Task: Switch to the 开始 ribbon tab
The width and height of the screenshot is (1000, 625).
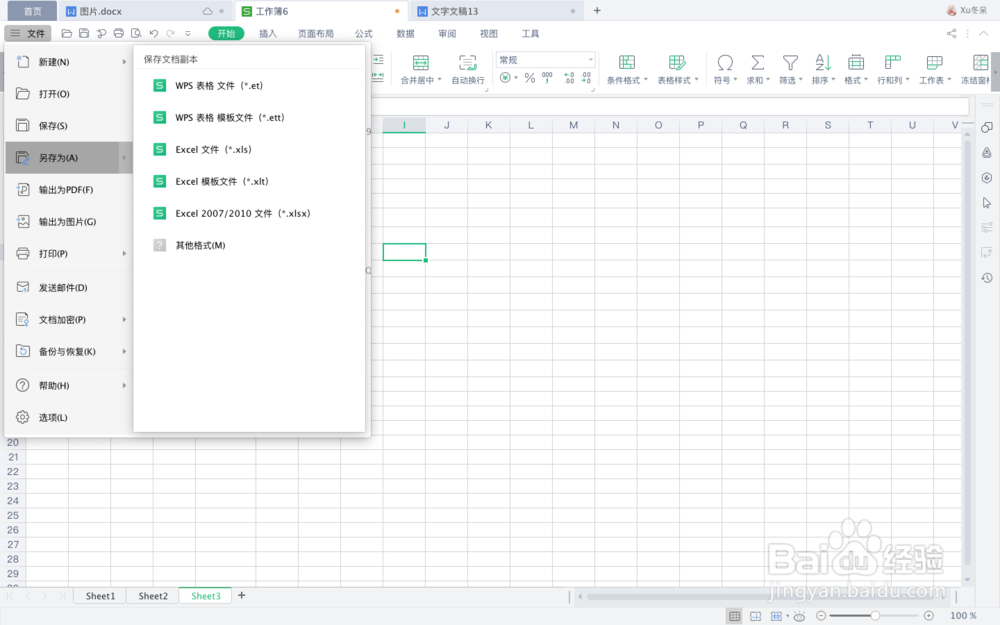Action: (226, 33)
